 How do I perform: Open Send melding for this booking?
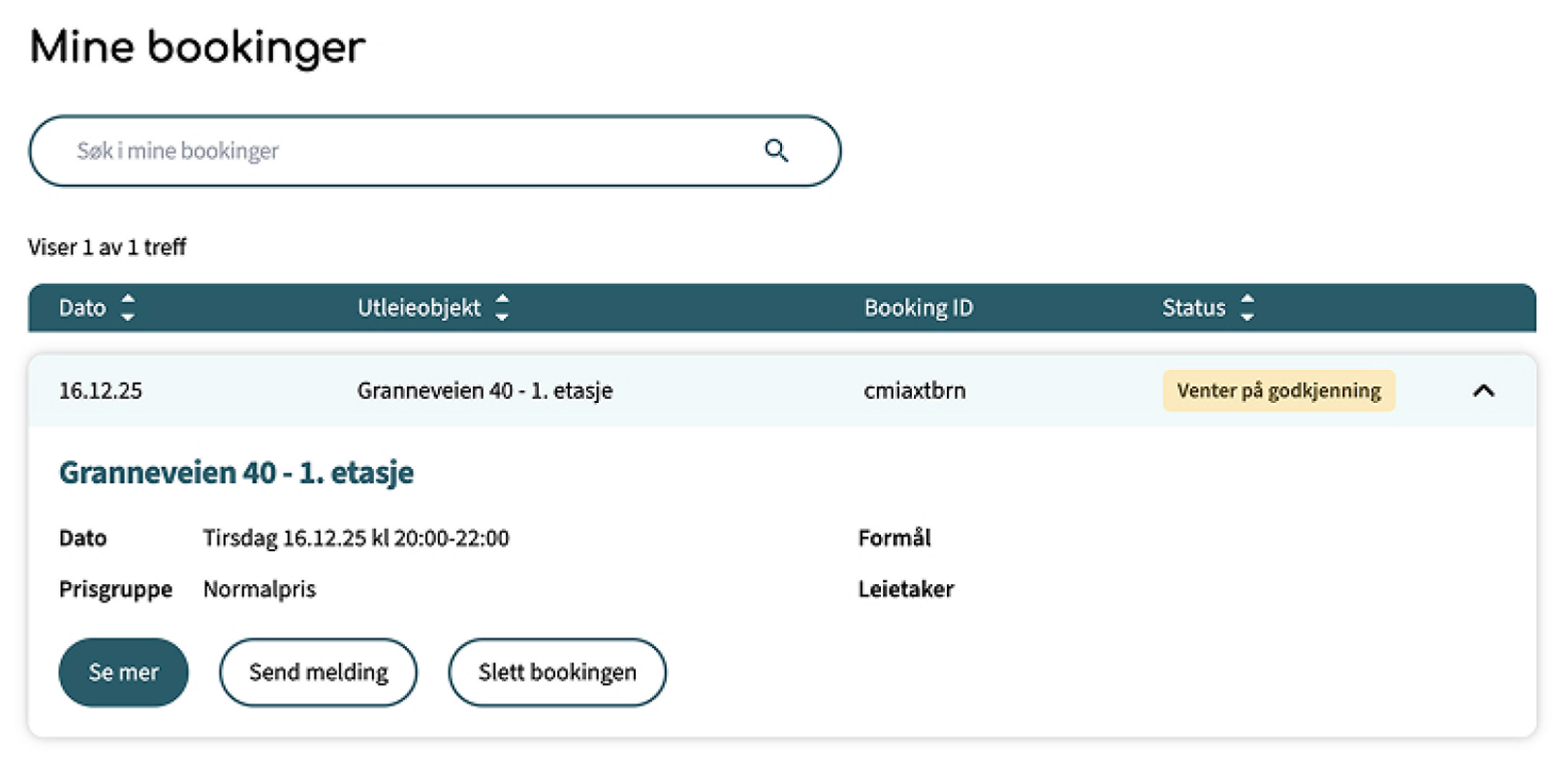[318, 672]
